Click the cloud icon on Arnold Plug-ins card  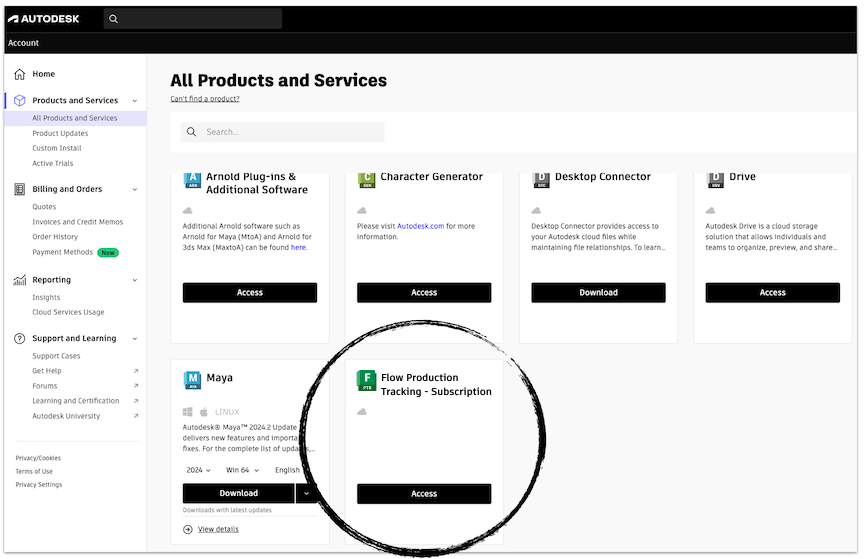pyautogui.click(x=188, y=211)
